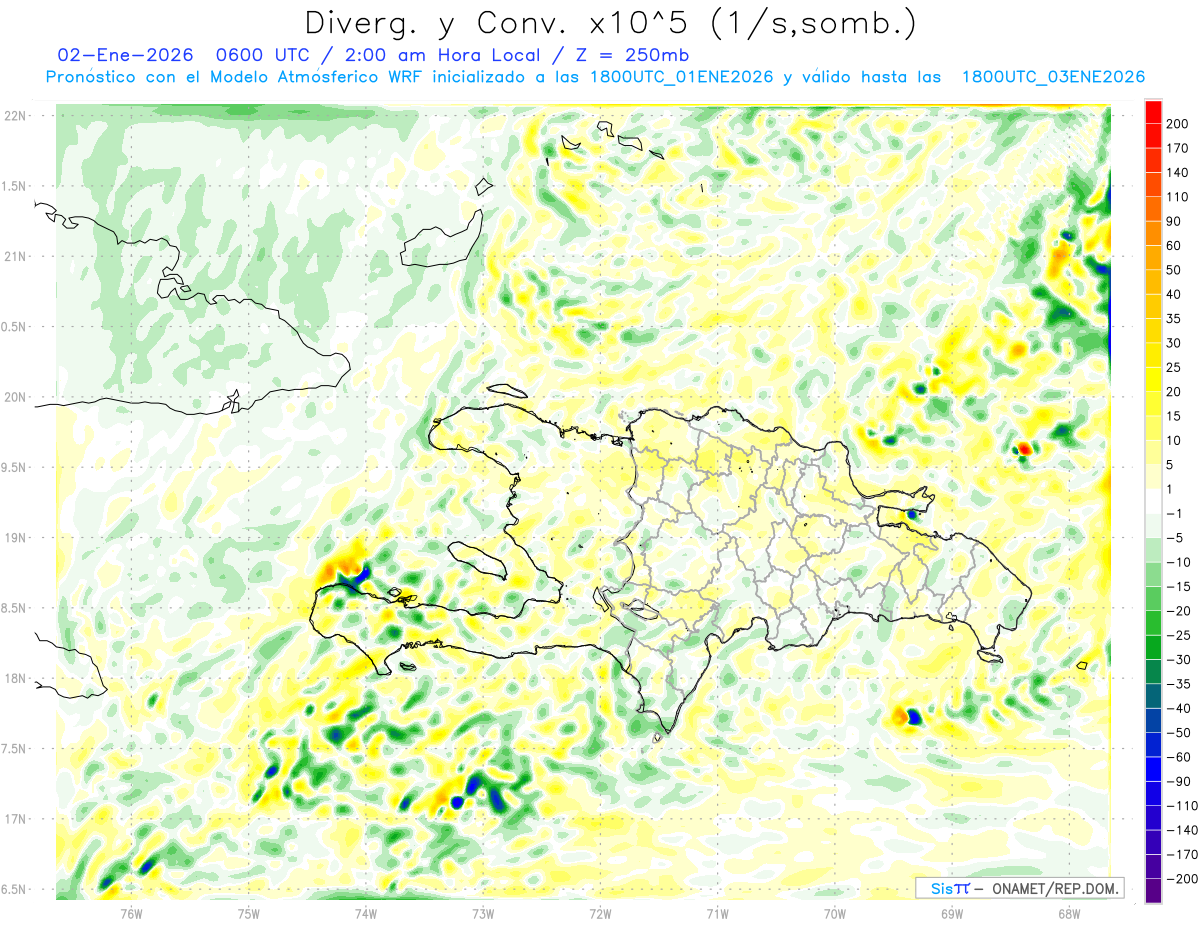
Task: Click the colorbar swatch between -90 and -110
Action: point(1153,794)
